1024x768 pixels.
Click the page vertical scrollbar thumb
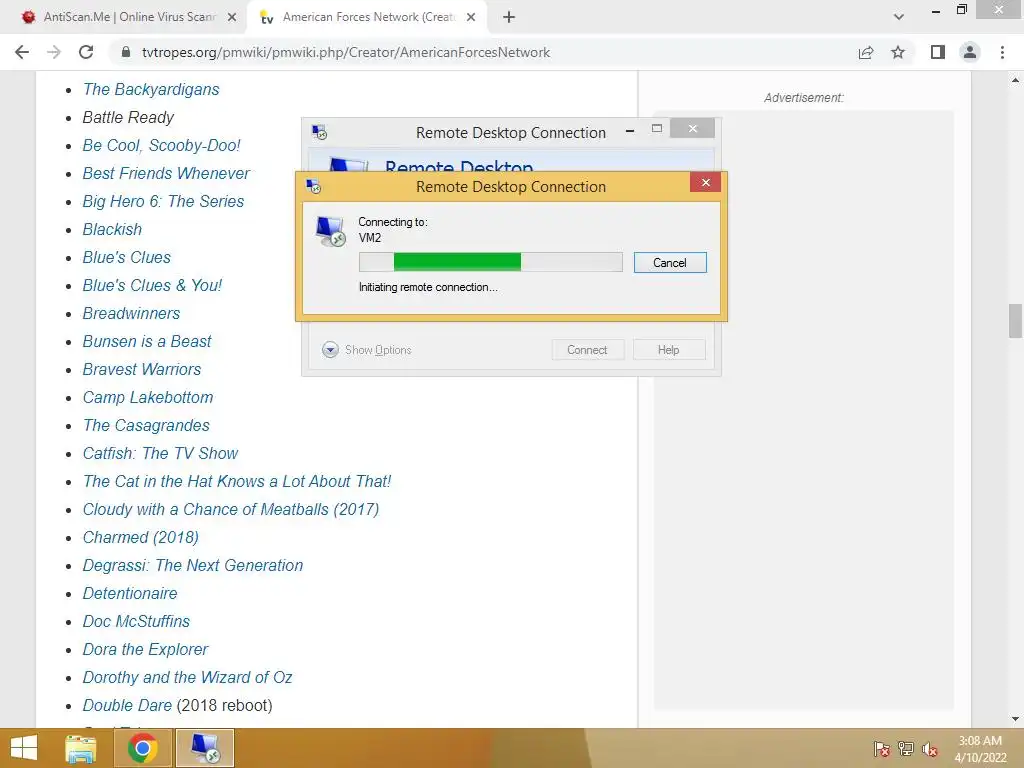pos(1015,321)
